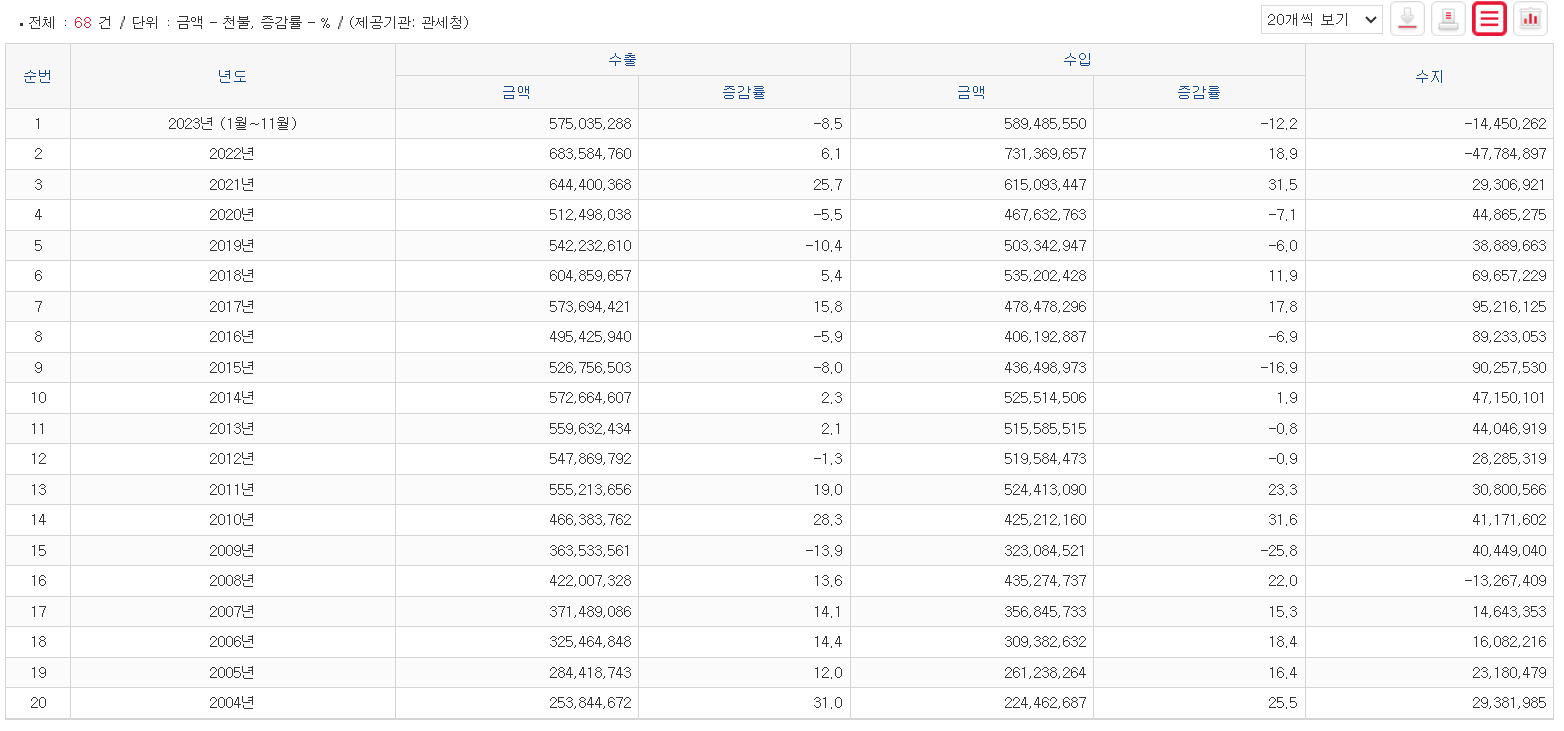
Task: Select the 2023년 (1월~11월) year cell
Action: click(232, 124)
